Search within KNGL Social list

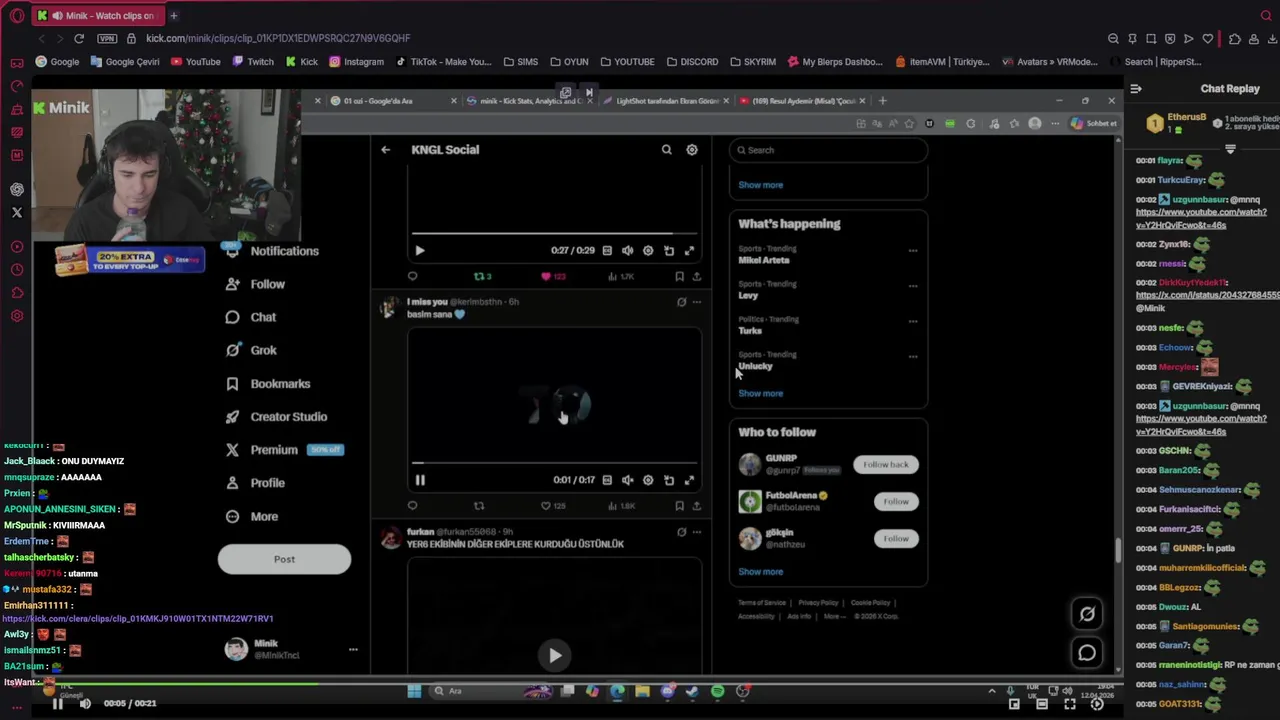click(x=666, y=150)
